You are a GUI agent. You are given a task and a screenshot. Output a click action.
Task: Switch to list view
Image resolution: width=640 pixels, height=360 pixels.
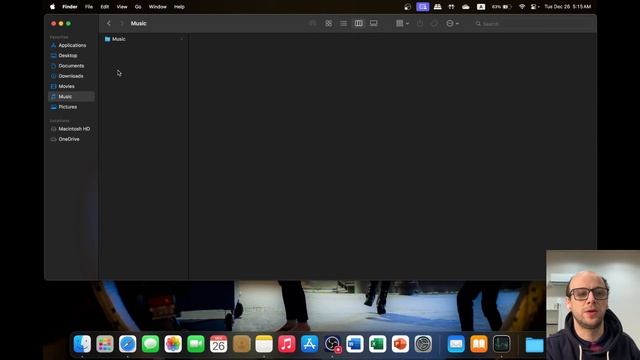(x=344, y=23)
